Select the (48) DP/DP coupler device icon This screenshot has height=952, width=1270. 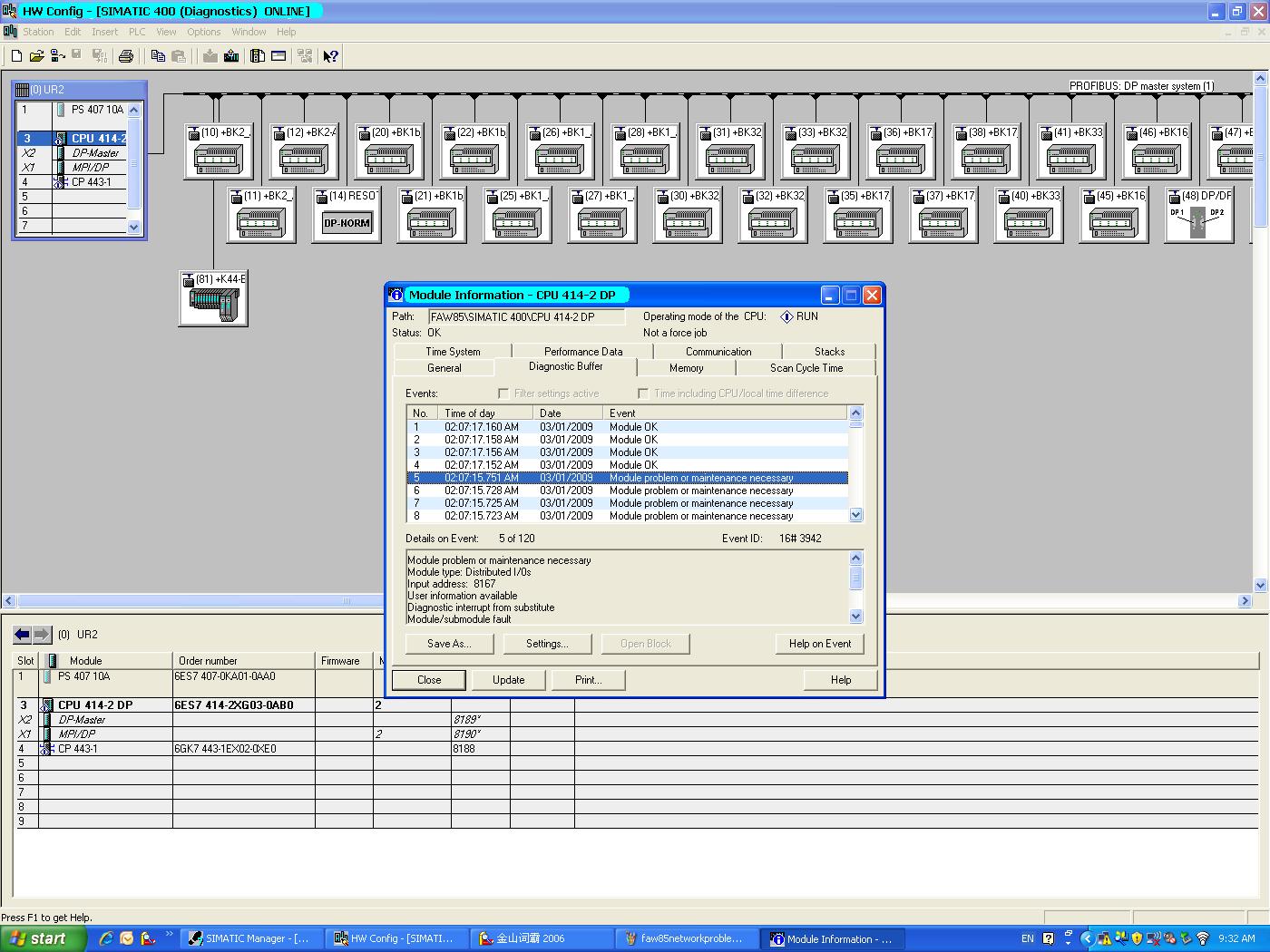click(x=1197, y=222)
